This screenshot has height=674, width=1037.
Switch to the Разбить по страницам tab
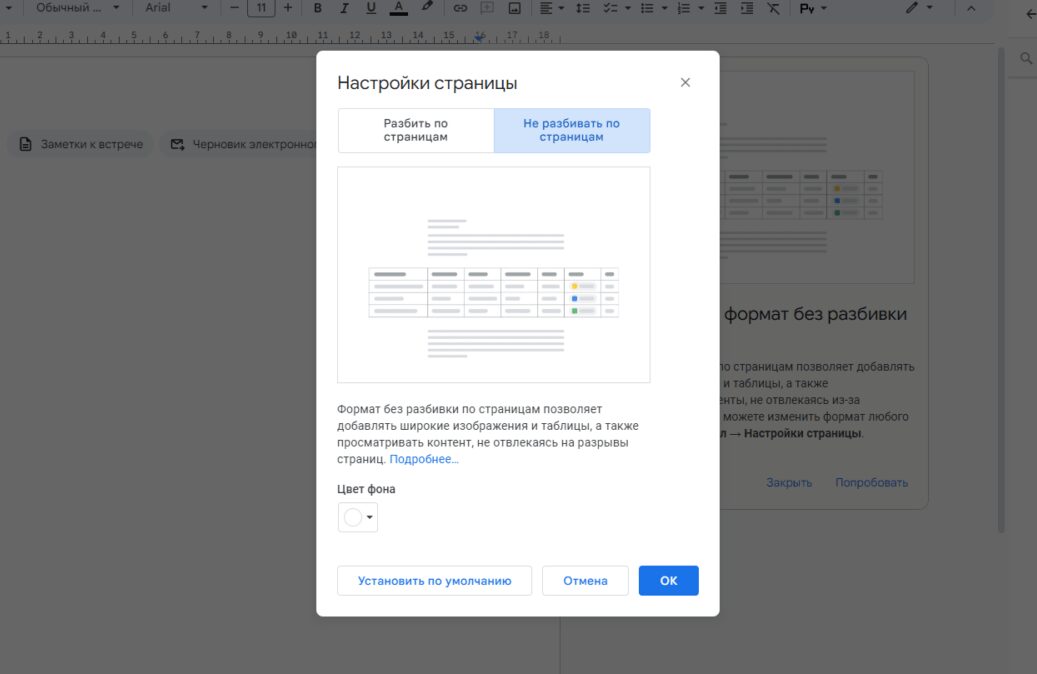pos(416,130)
